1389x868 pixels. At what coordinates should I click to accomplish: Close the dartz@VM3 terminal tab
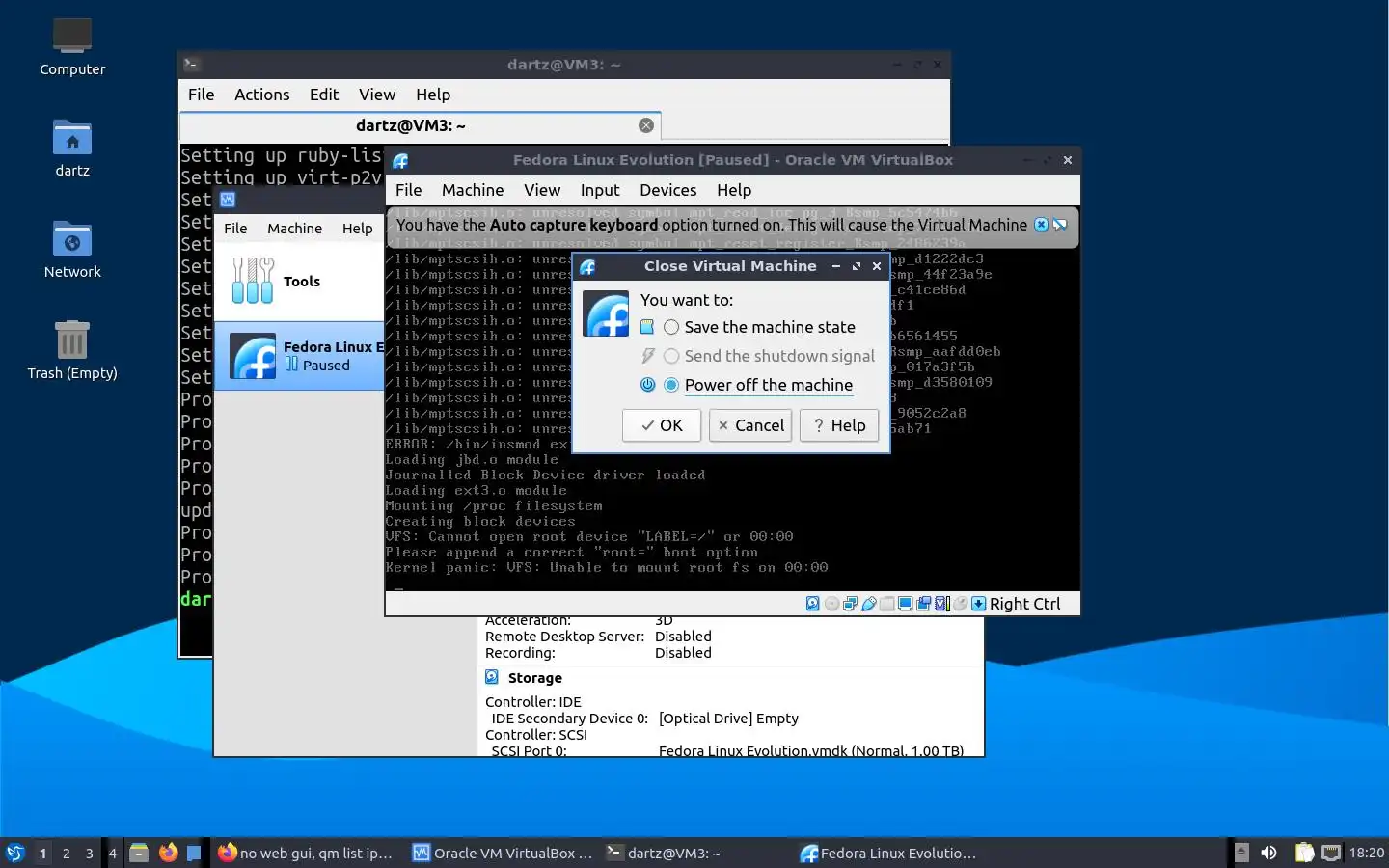pos(646,125)
